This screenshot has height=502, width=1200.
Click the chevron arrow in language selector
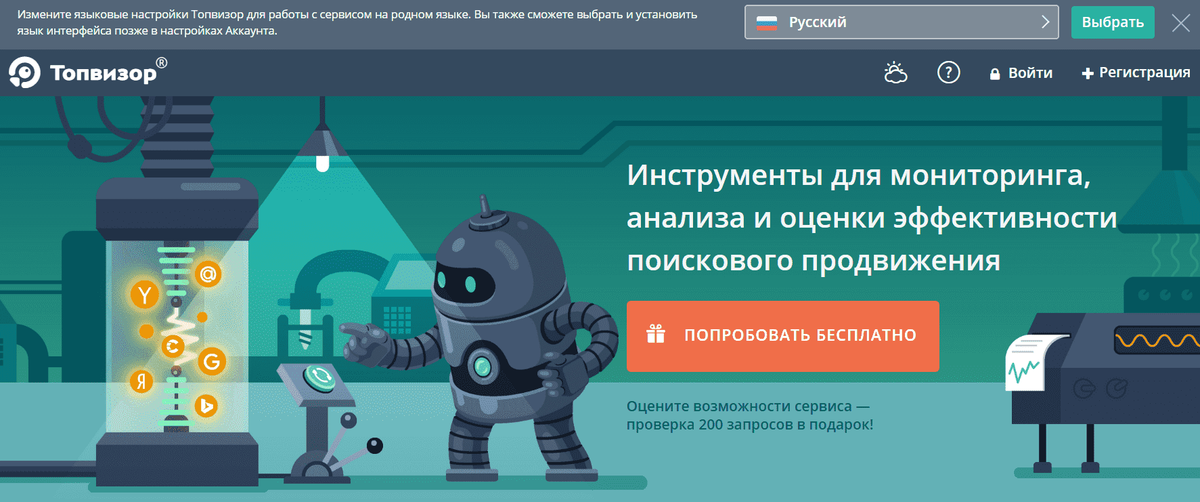coord(1046,22)
